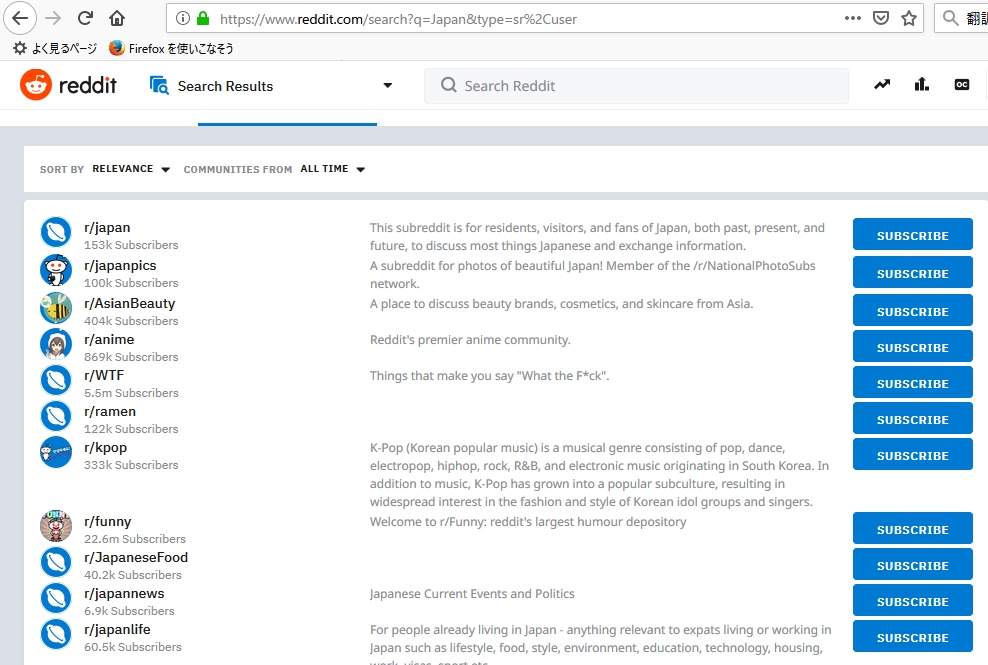This screenshot has width=988, height=665.
Task: Focus the Search Reddit input field
Action: [x=636, y=86]
